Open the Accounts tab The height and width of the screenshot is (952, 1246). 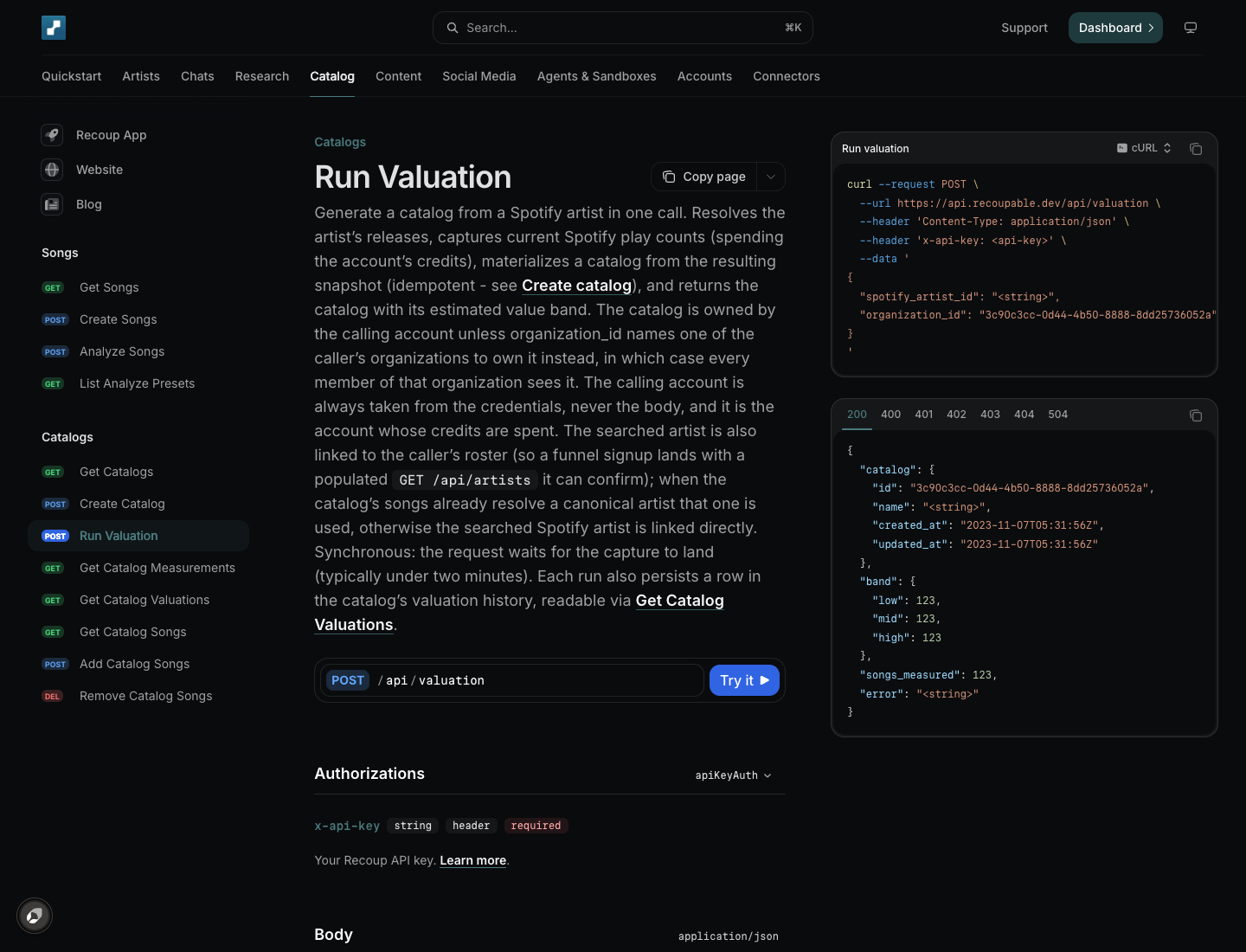tap(705, 76)
